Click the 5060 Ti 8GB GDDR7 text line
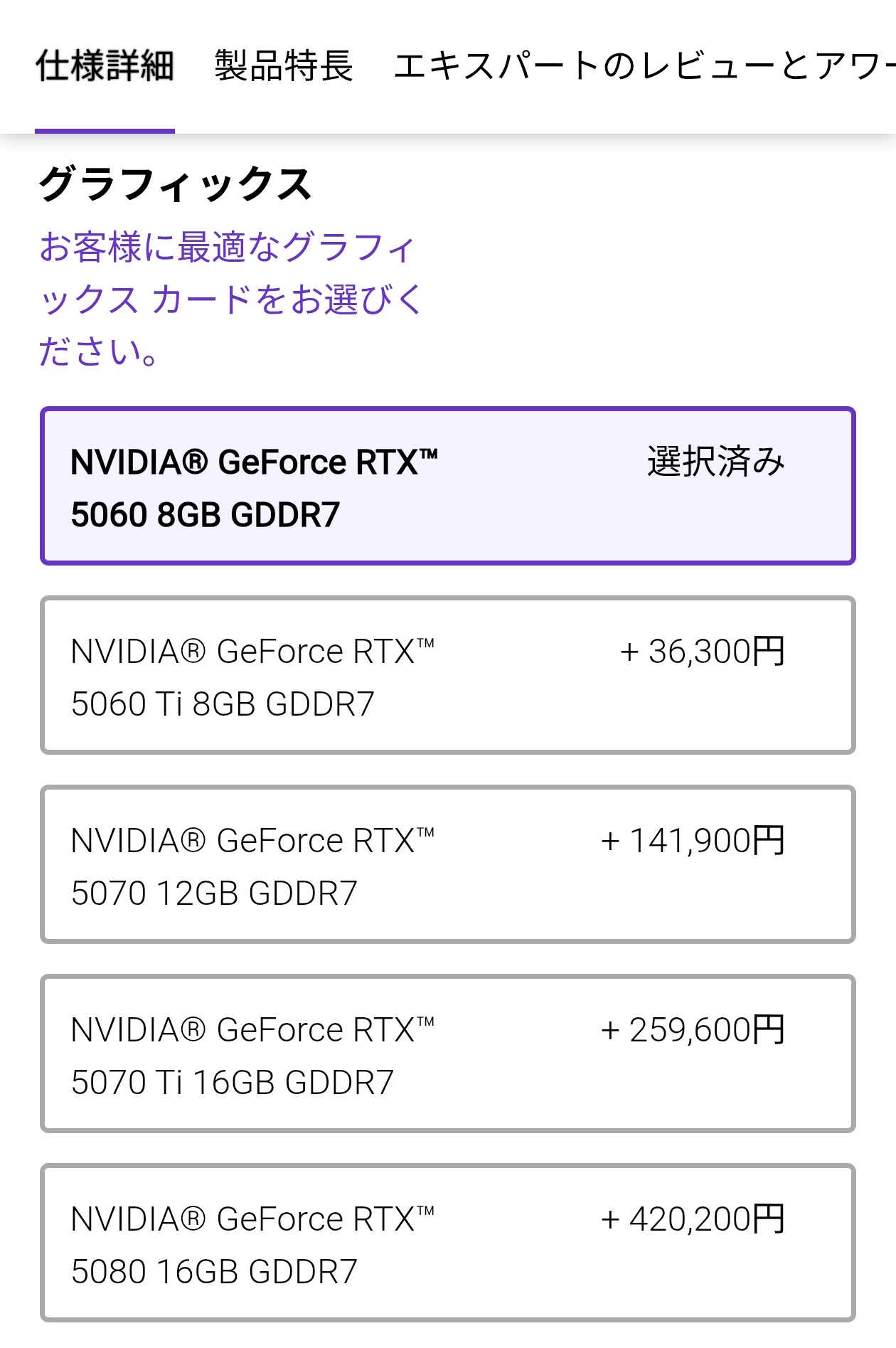The height and width of the screenshot is (1348, 896). pos(223,704)
